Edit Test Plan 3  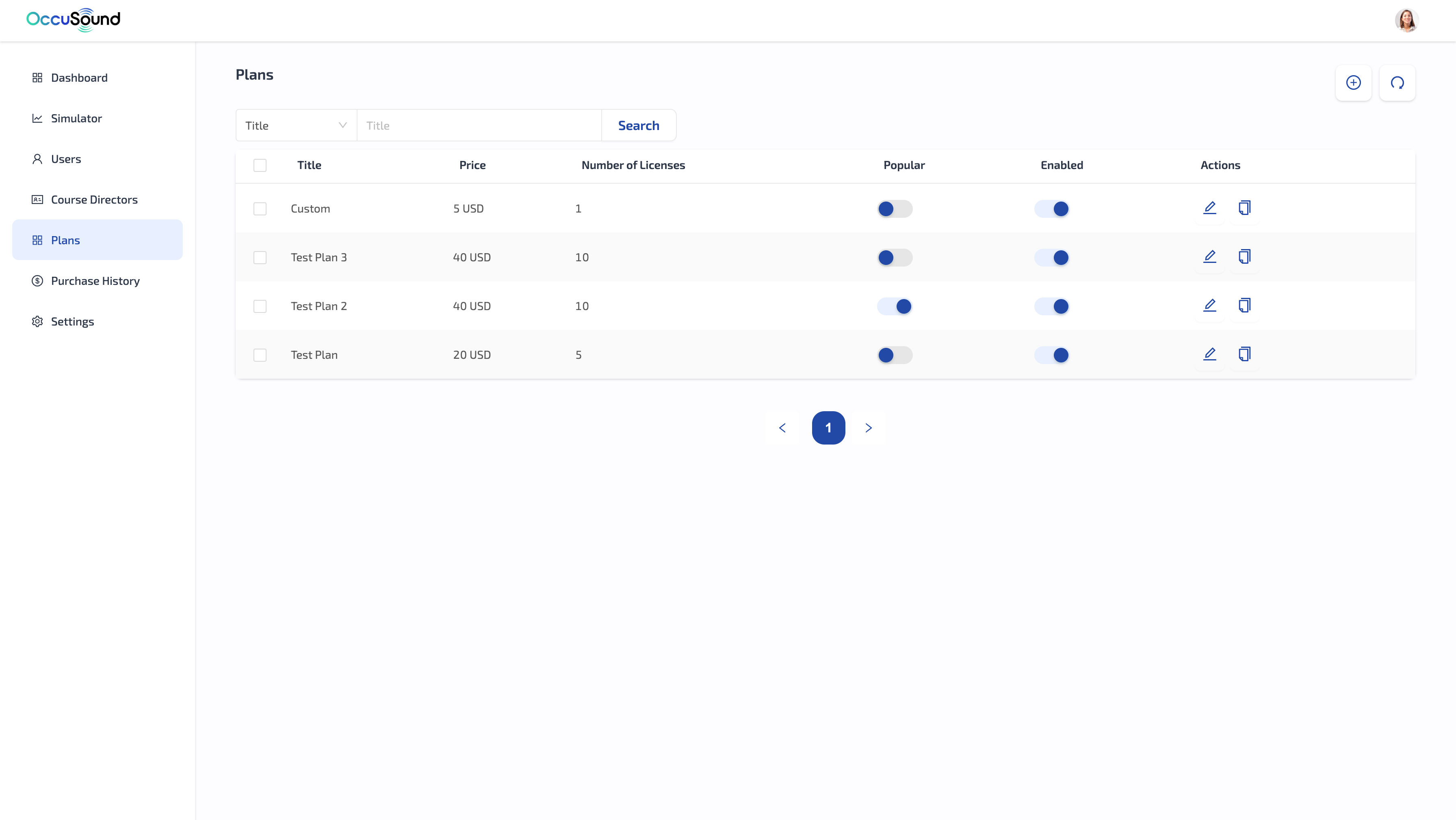tap(1209, 257)
